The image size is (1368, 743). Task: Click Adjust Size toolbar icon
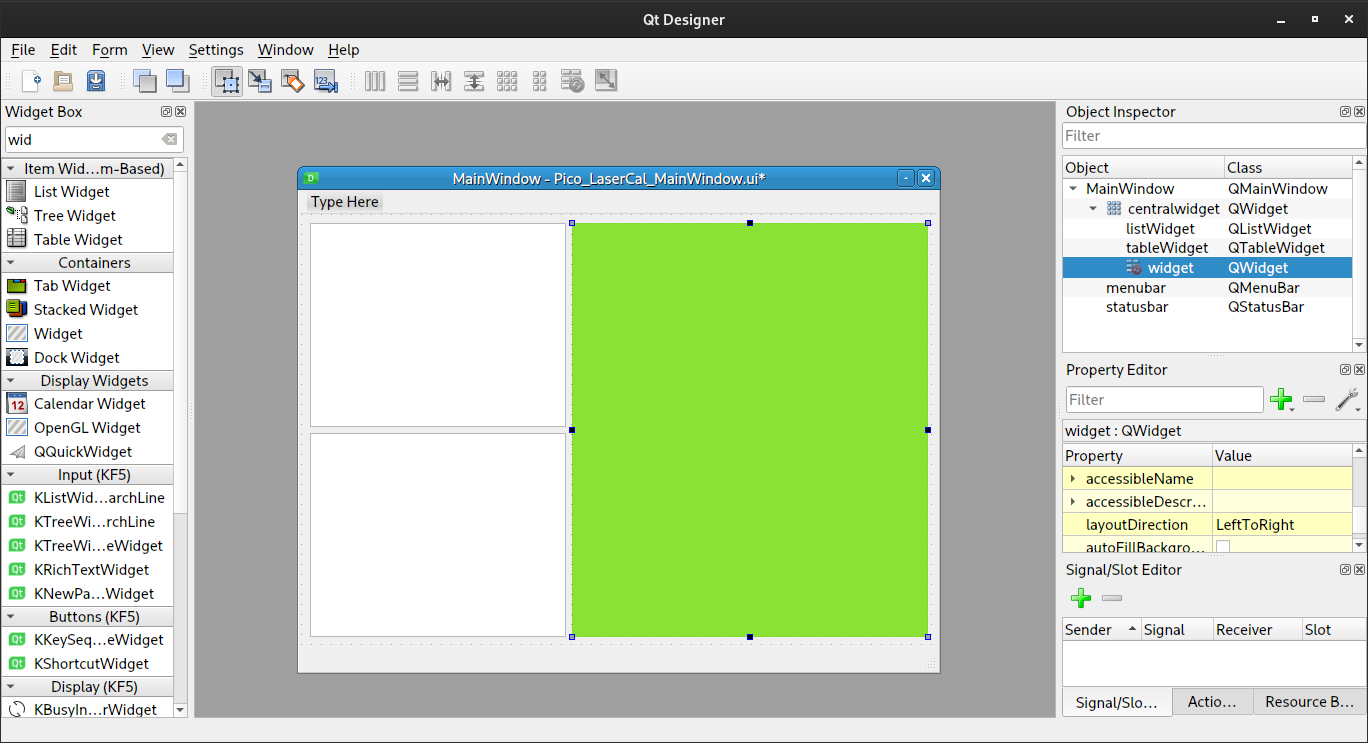pyautogui.click(x=605, y=81)
